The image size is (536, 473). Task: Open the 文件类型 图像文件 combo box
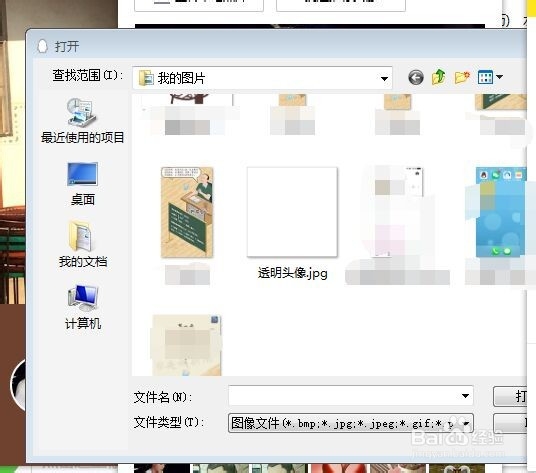coord(351,423)
